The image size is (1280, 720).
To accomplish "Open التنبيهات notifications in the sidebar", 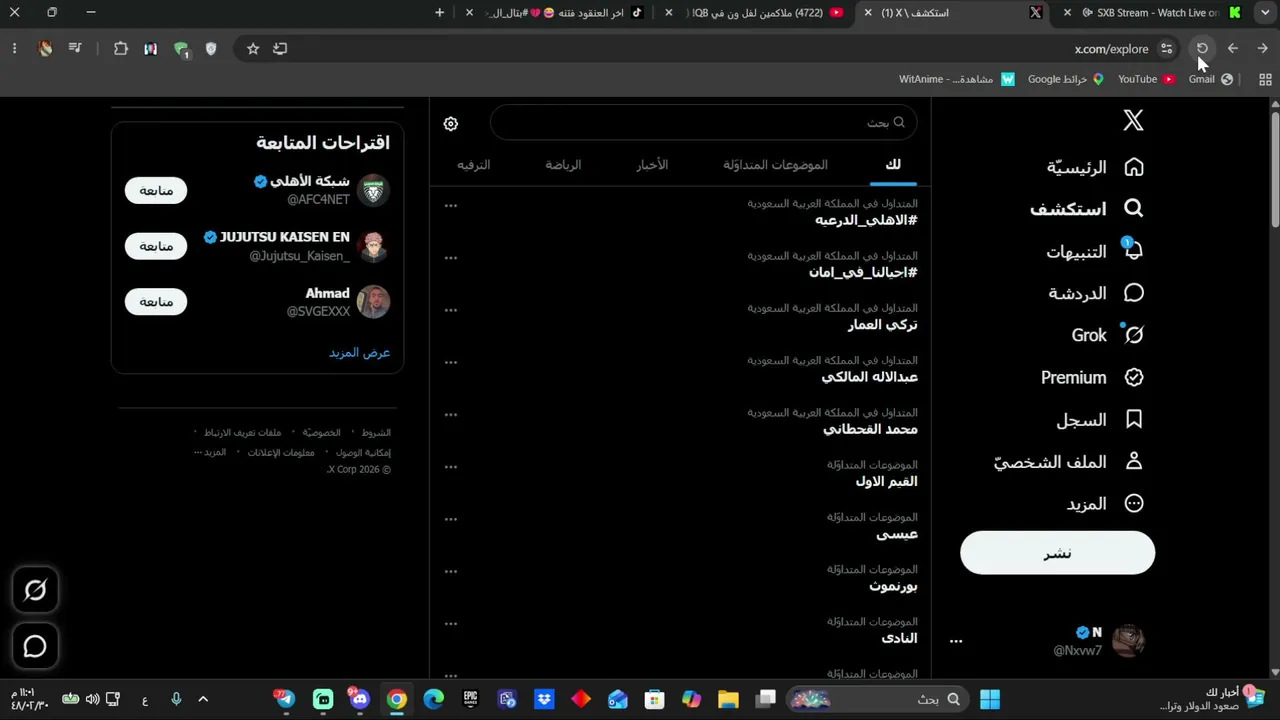I will click(x=1095, y=251).
